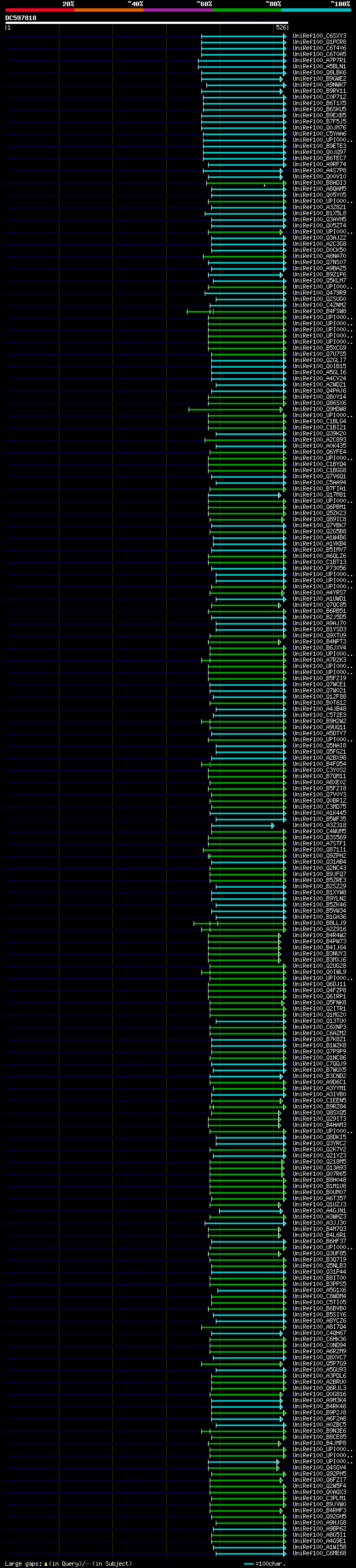Select the UniRef100_A3Z821 label
Screen dimensions: 356x1568
pos(319,207)
